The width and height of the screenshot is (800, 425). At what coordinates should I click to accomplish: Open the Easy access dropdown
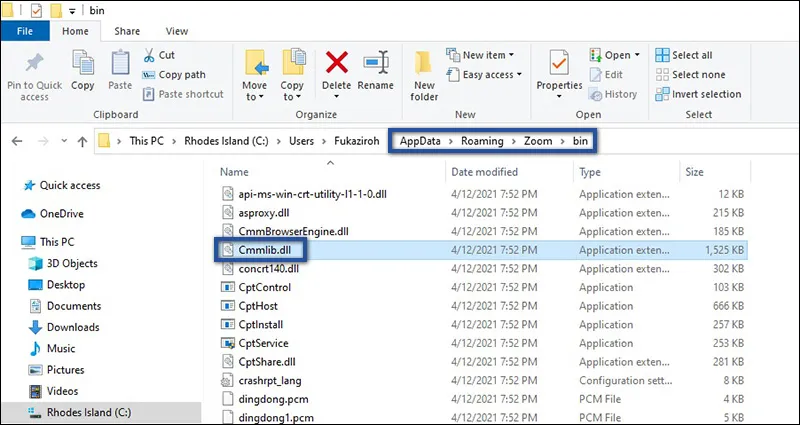coord(484,74)
